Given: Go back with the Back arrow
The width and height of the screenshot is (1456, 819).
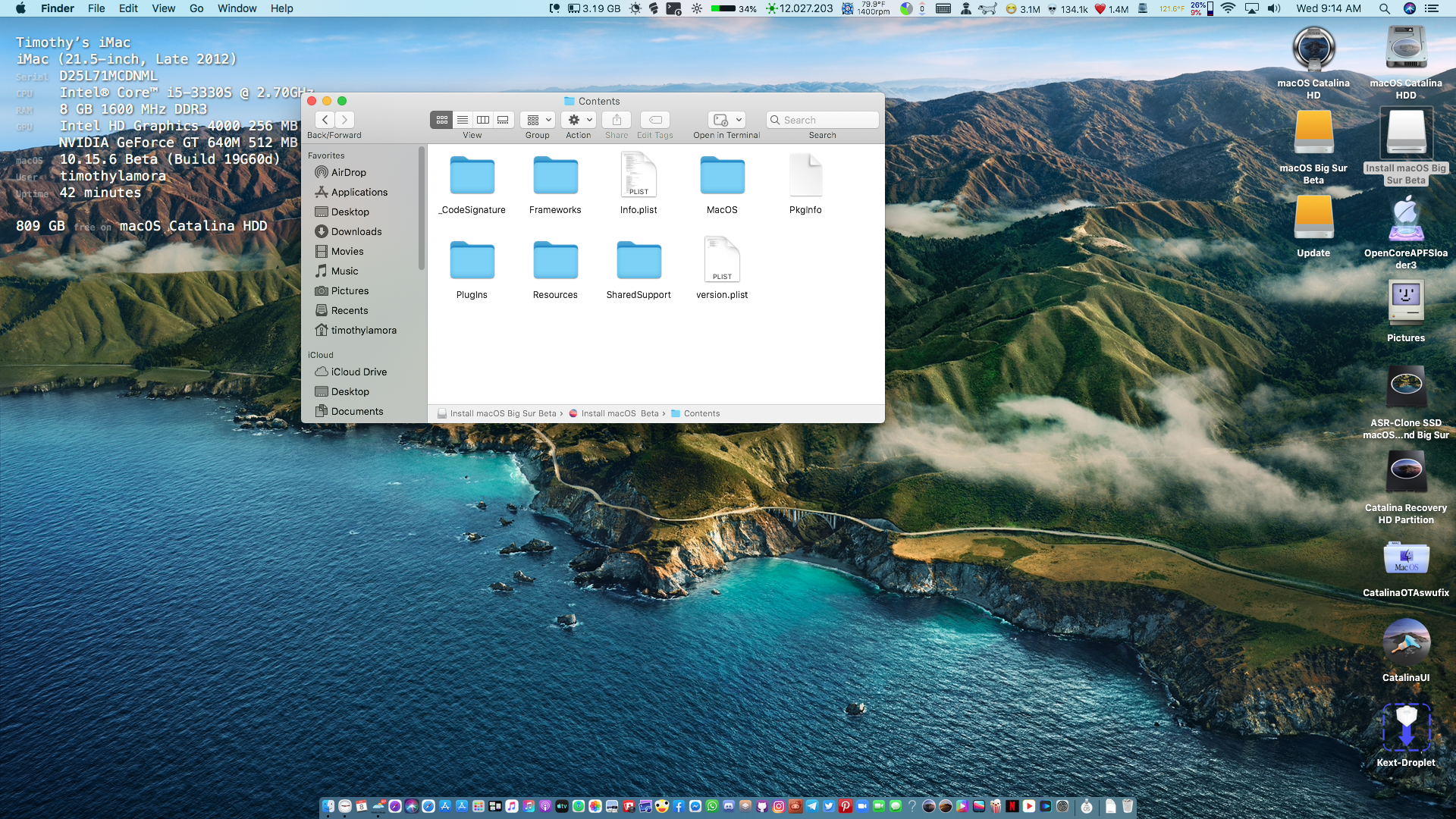Looking at the screenshot, I should (325, 120).
